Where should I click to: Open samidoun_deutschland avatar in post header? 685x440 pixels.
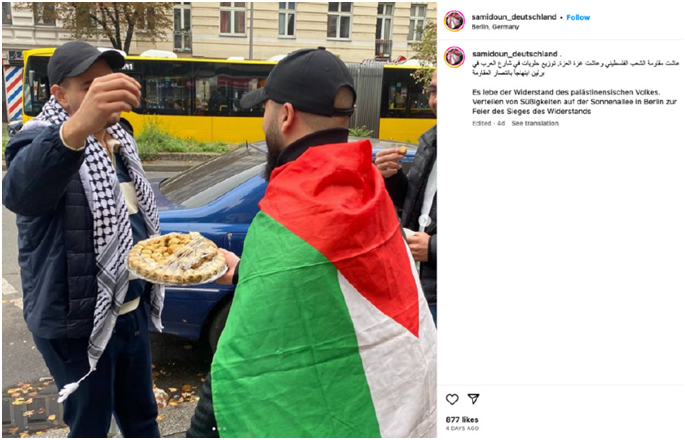pyautogui.click(x=454, y=21)
